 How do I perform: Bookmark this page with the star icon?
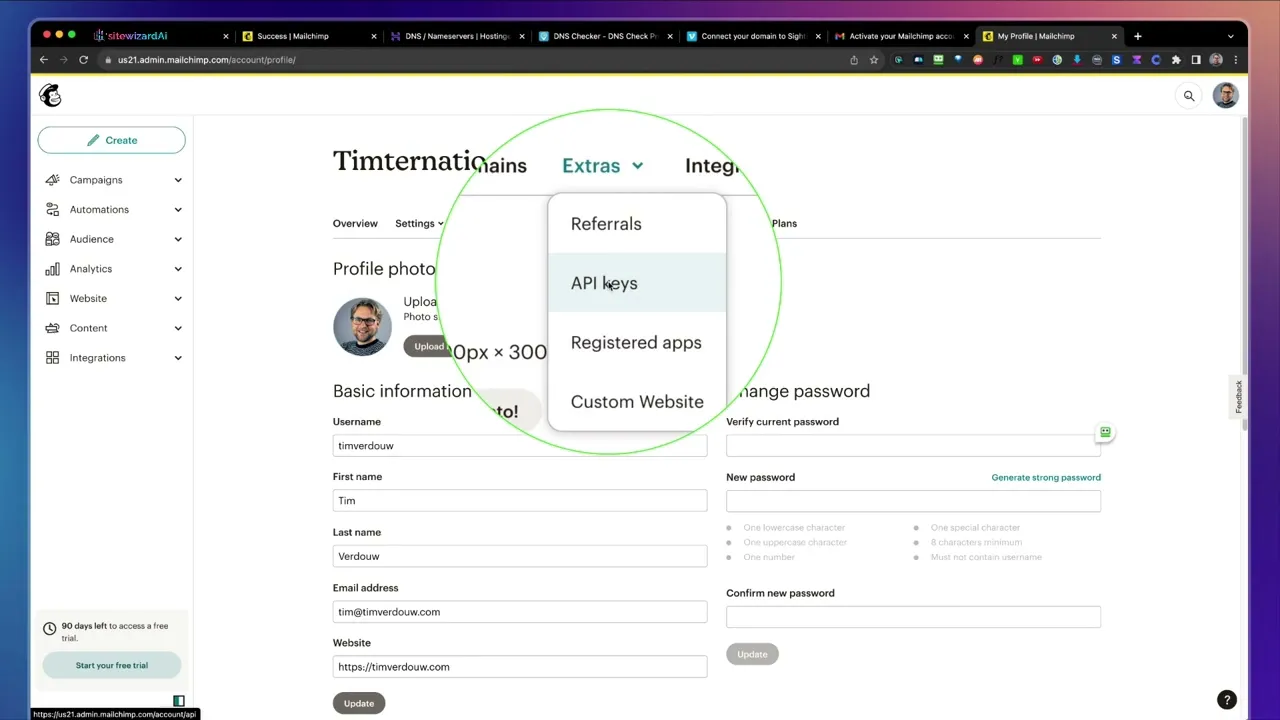[873, 60]
